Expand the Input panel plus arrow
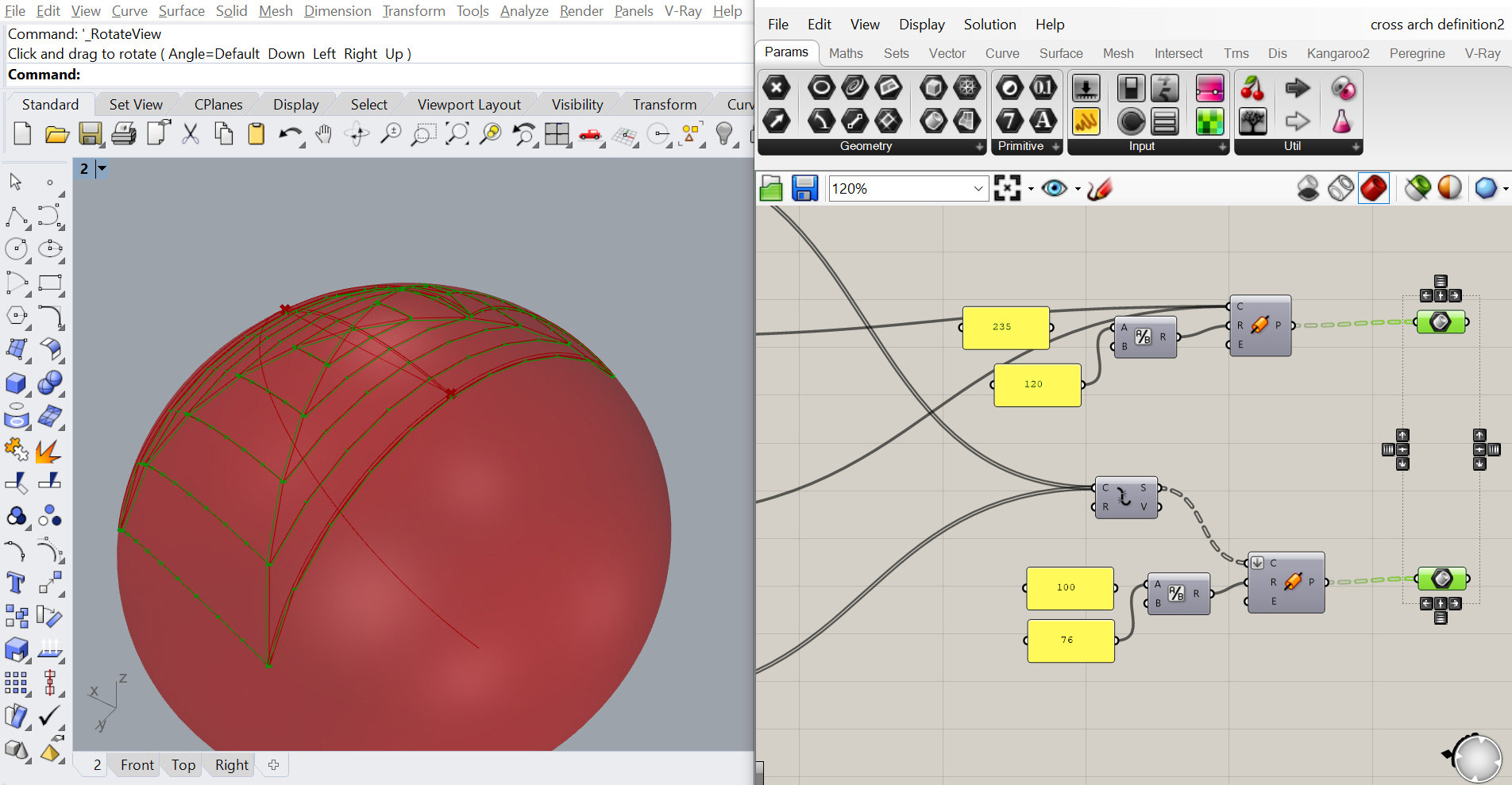Image resolution: width=1512 pixels, height=785 pixels. 1222,147
